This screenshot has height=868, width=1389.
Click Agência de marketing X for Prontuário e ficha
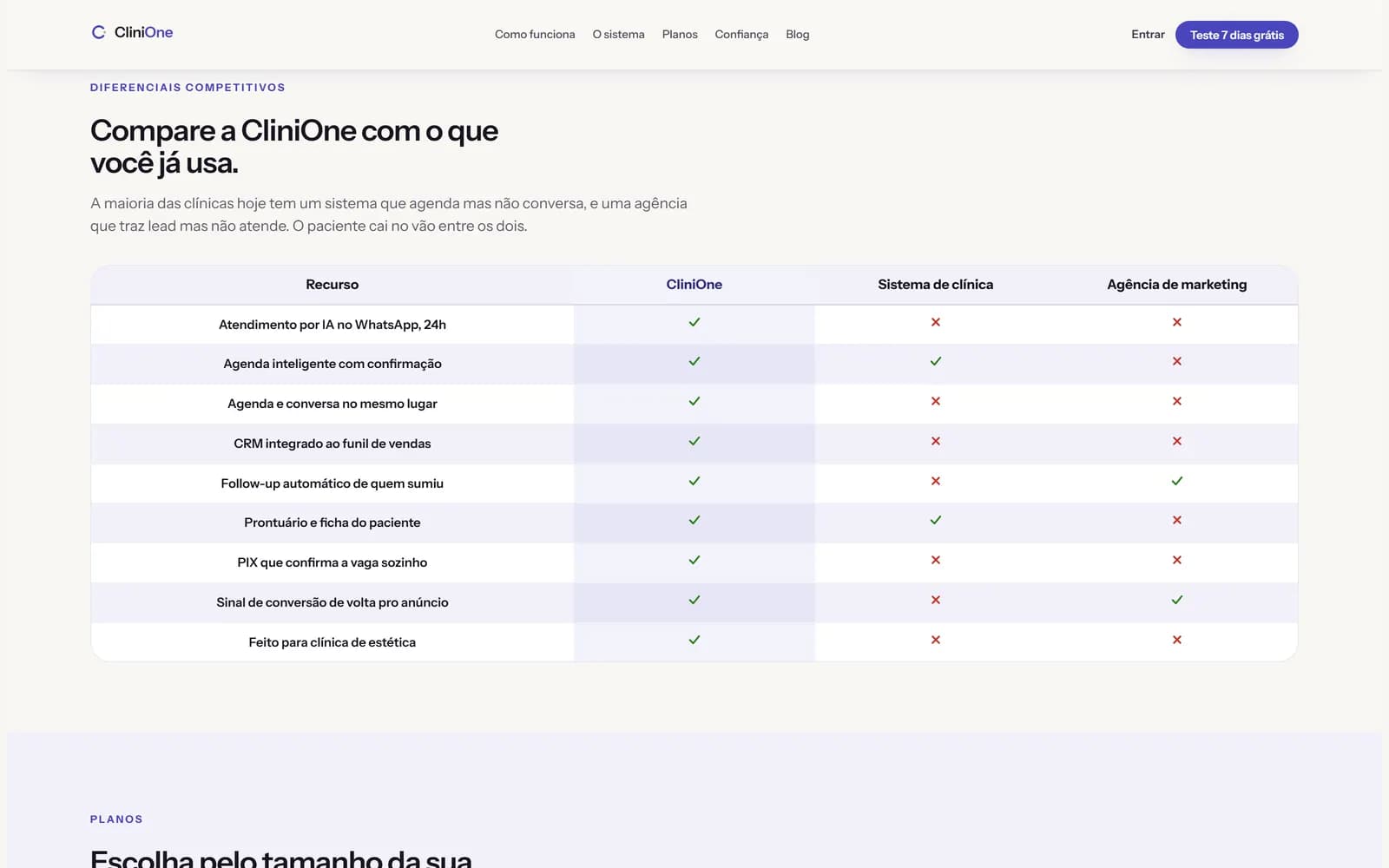[1177, 520]
